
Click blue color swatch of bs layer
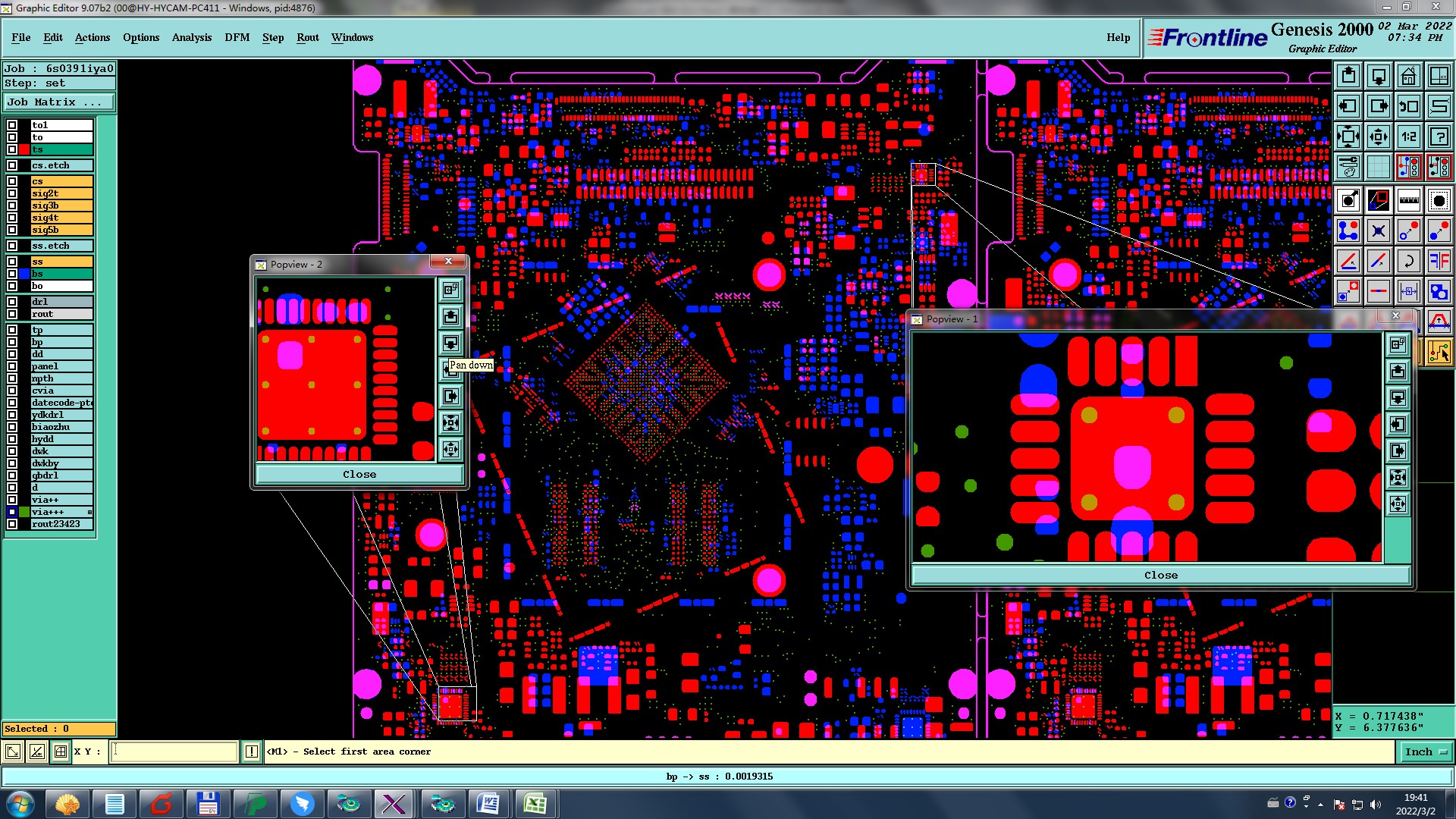point(25,274)
